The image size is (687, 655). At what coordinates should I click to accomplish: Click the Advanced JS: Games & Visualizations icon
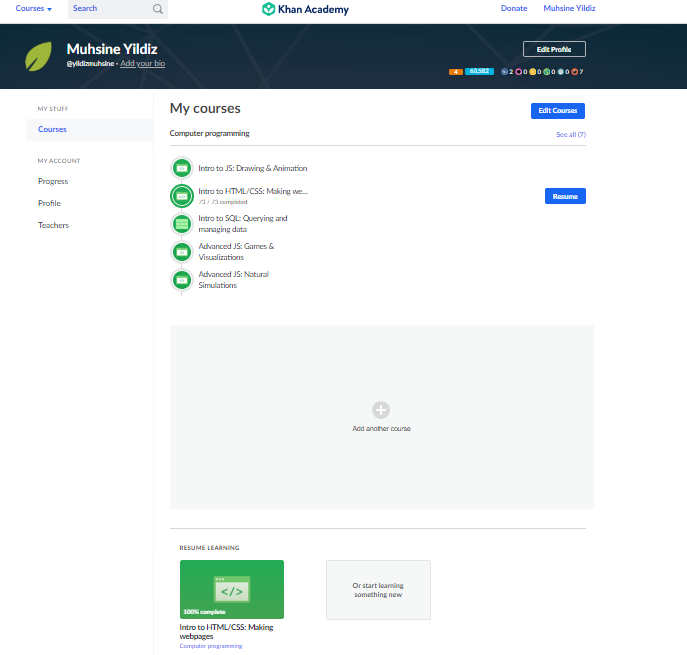[x=181, y=252]
